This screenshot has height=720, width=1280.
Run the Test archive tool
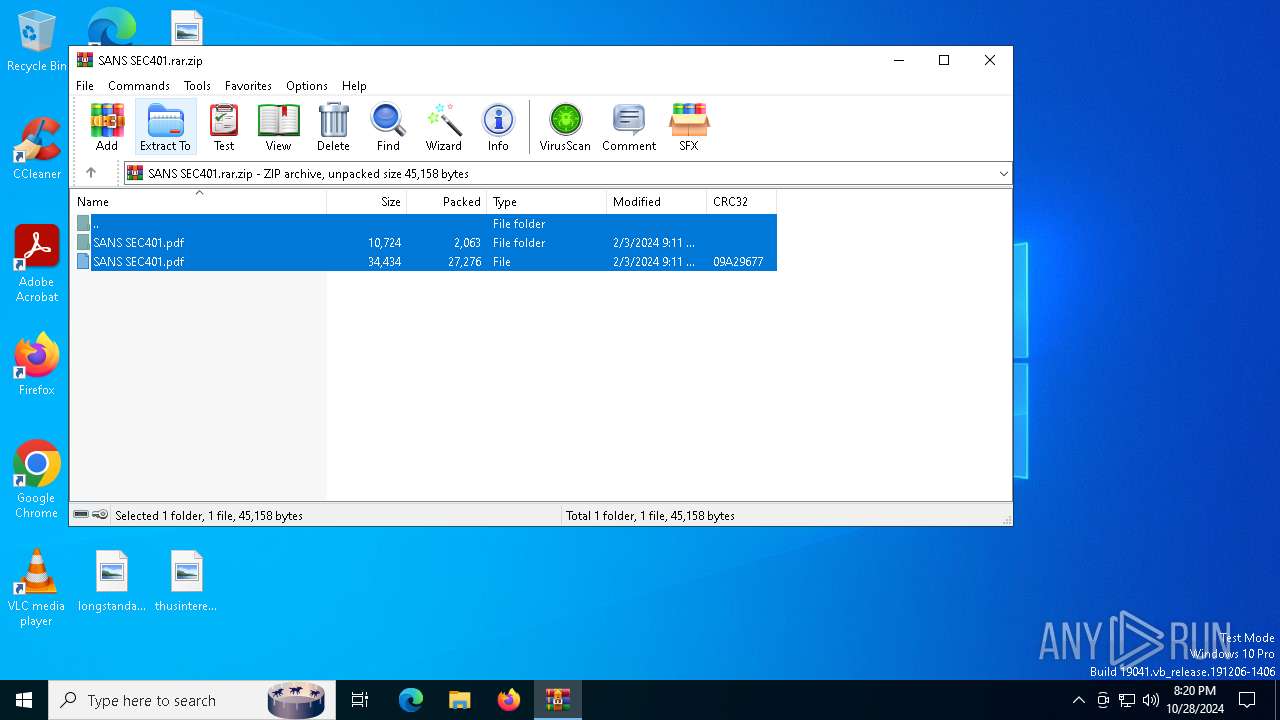pyautogui.click(x=224, y=127)
